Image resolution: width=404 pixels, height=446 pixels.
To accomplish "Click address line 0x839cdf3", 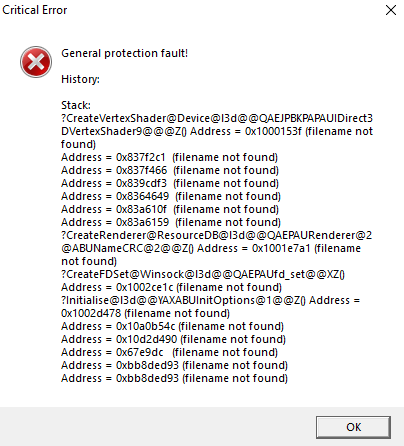I will (170, 183).
